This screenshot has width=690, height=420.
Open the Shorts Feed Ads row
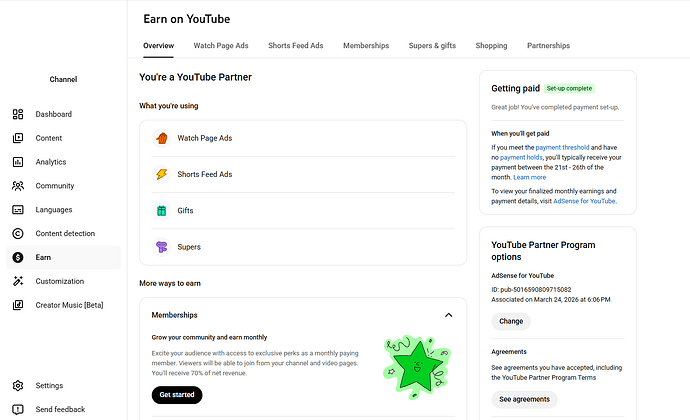pyautogui.click(x=303, y=174)
